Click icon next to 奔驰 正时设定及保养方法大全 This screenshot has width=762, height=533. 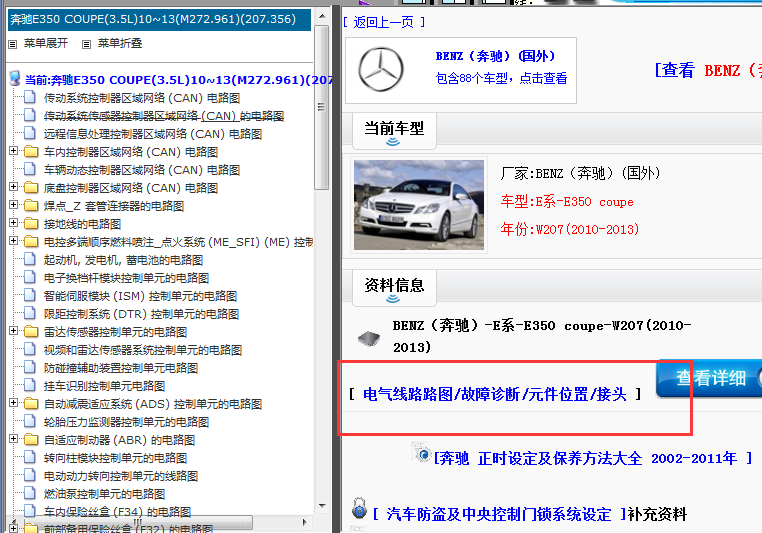[x=422, y=453]
